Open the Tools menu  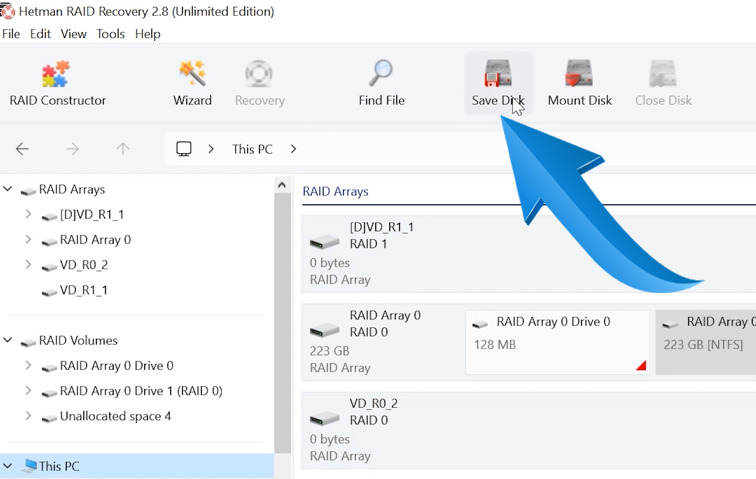click(110, 34)
